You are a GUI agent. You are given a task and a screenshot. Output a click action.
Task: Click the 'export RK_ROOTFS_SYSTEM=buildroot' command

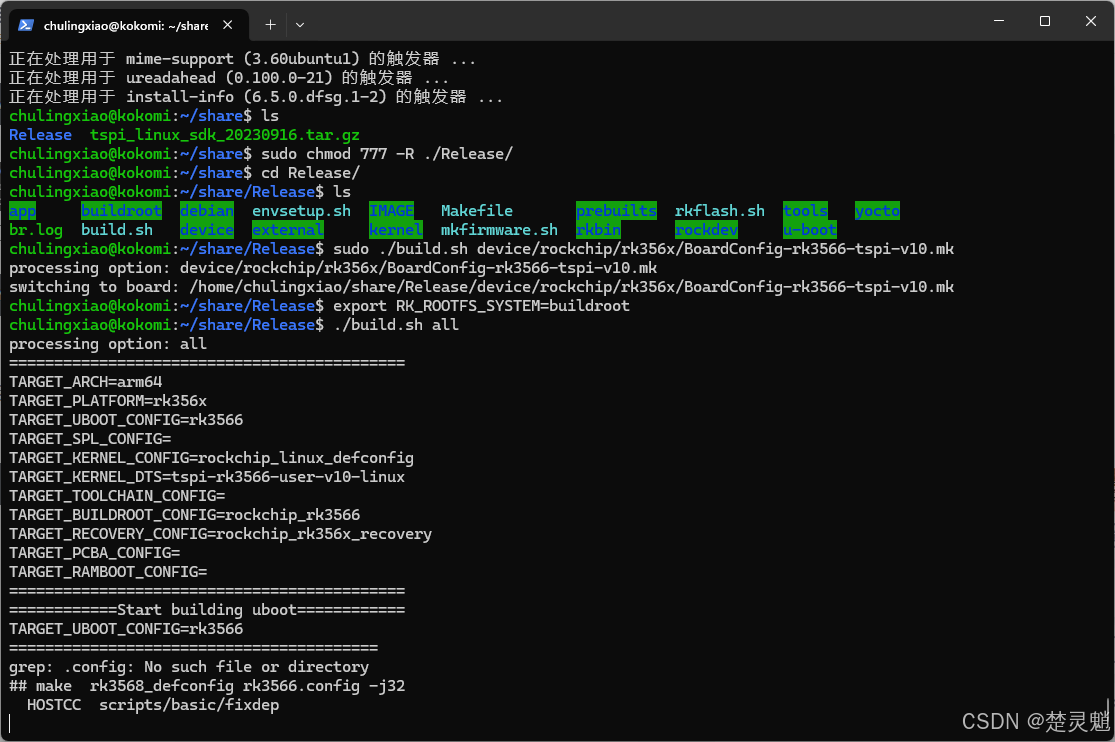pyautogui.click(x=481, y=306)
